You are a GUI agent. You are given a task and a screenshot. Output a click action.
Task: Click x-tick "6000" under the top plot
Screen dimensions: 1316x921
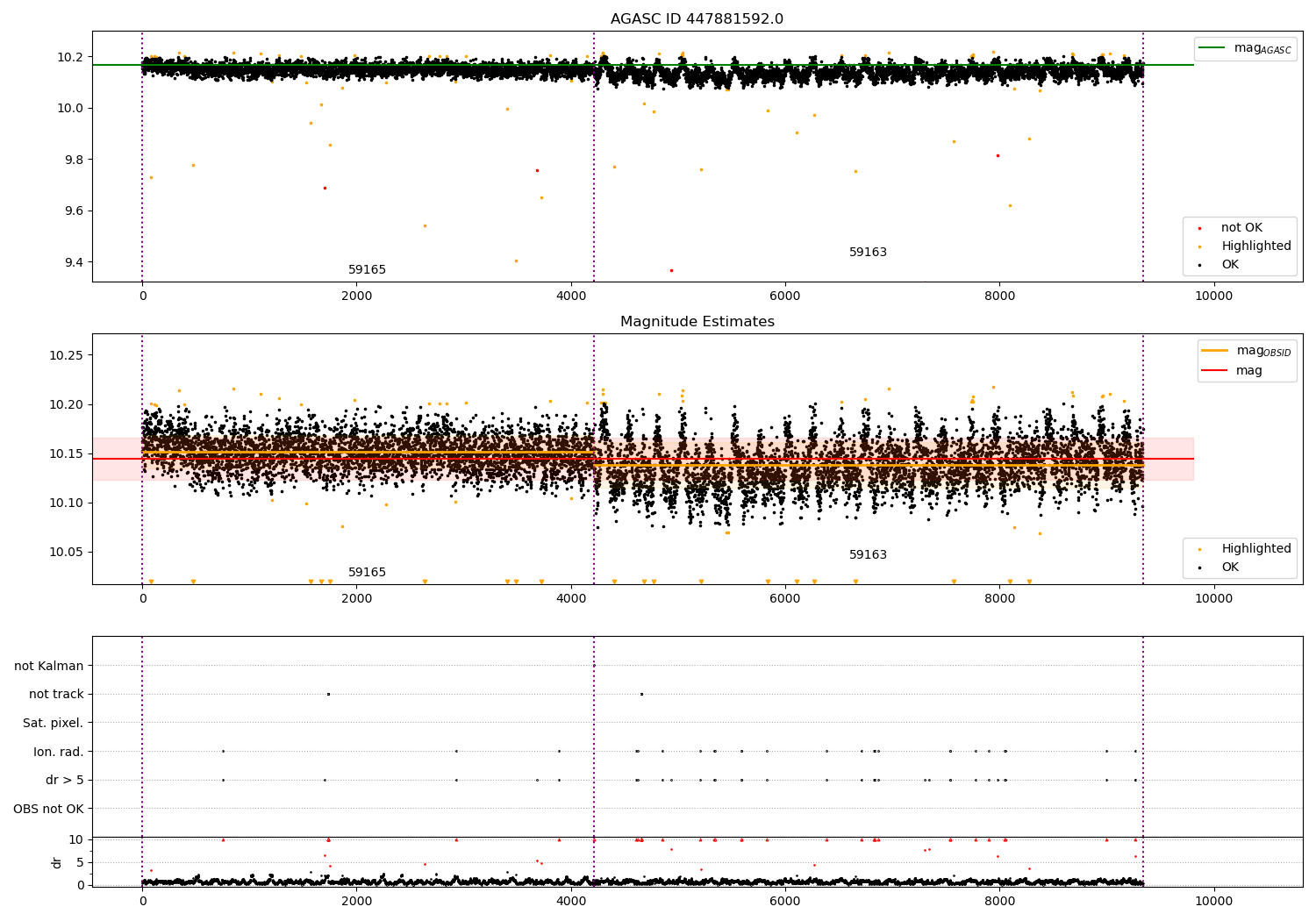pos(785,296)
